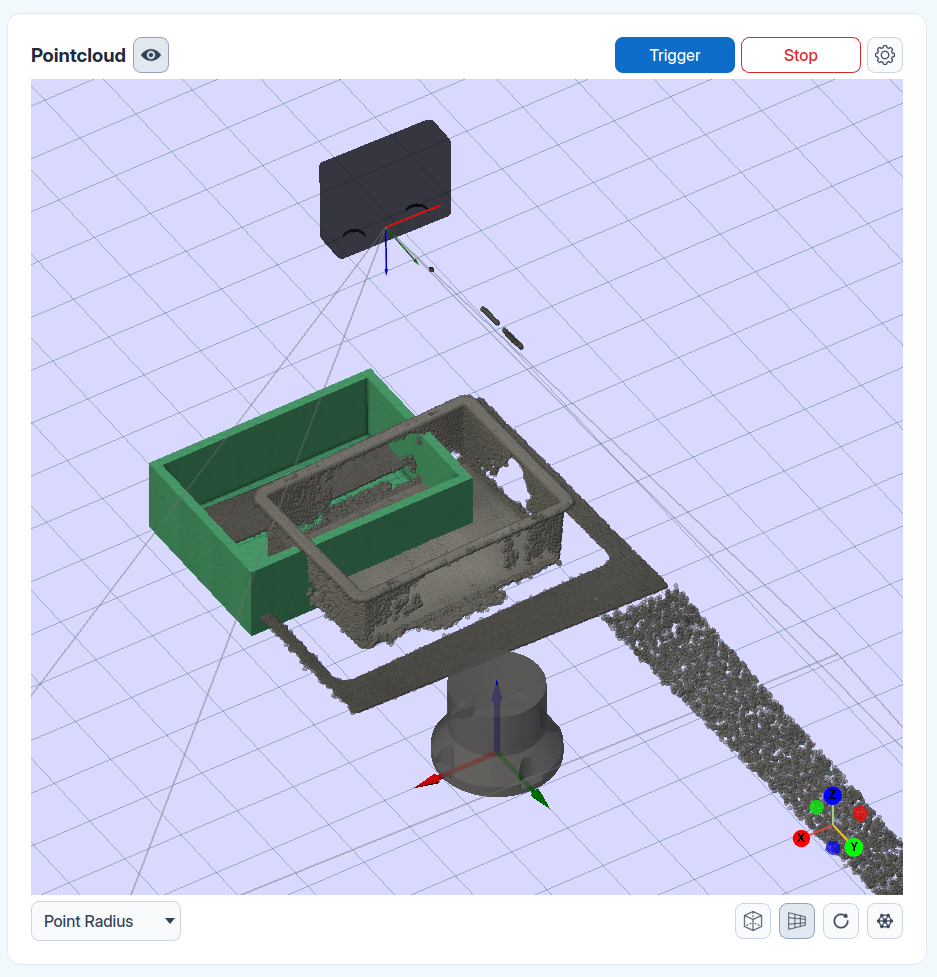Image resolution: width=937 pixels, height=977 pixels.
Task: Toggle the grid display icon
Action: [x=797, y=921]
